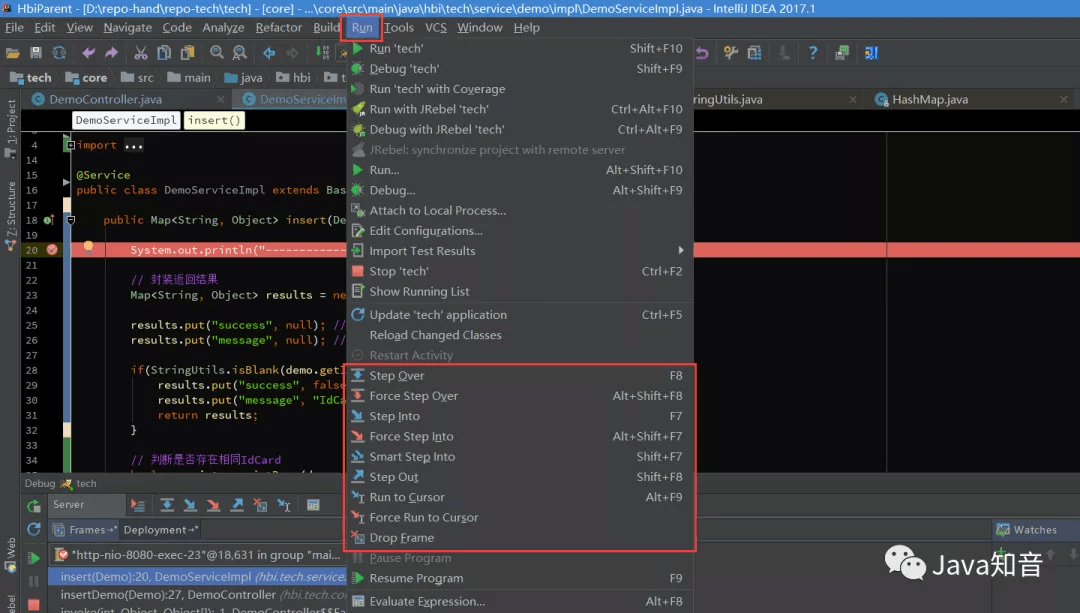
Task: Open the Run menu
Action: 362,28
